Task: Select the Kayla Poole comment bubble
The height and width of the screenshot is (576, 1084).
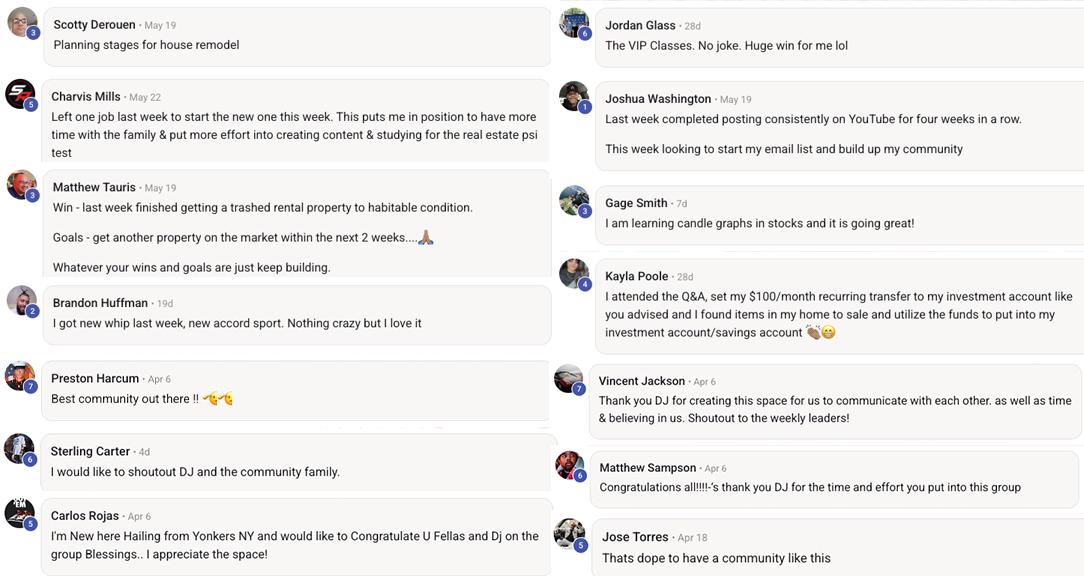Action: pyautogui.click(x=839, y=305)
